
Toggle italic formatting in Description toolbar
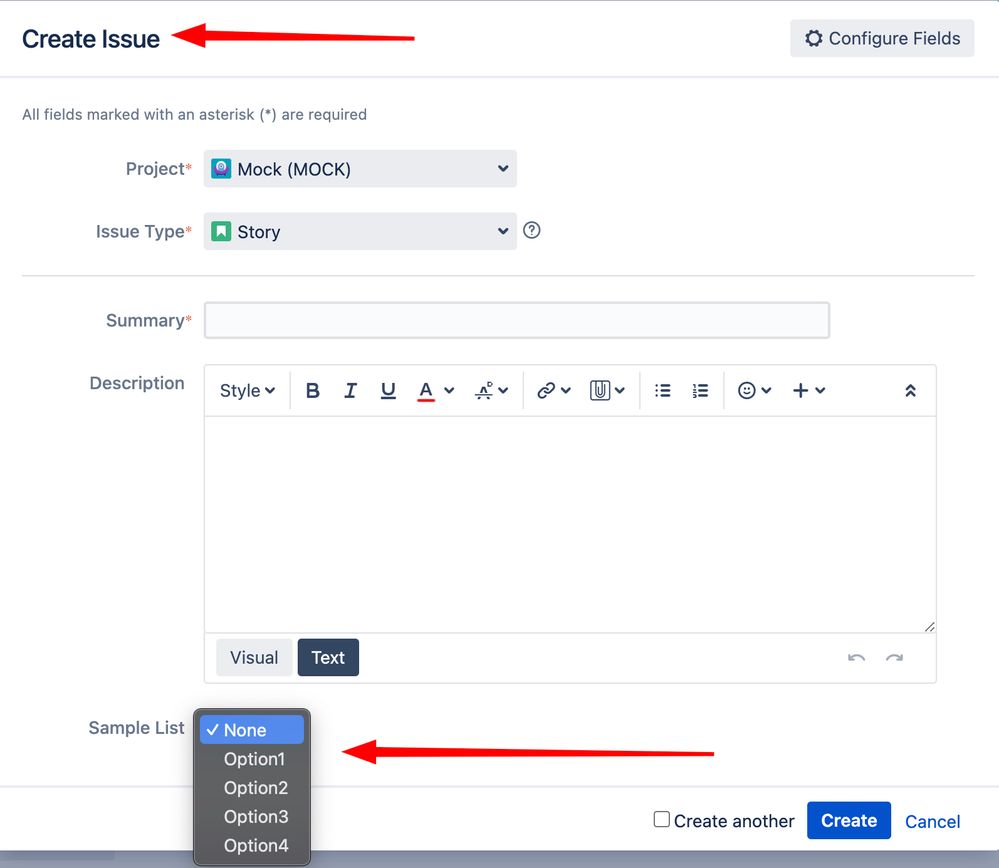pos(350,390)
